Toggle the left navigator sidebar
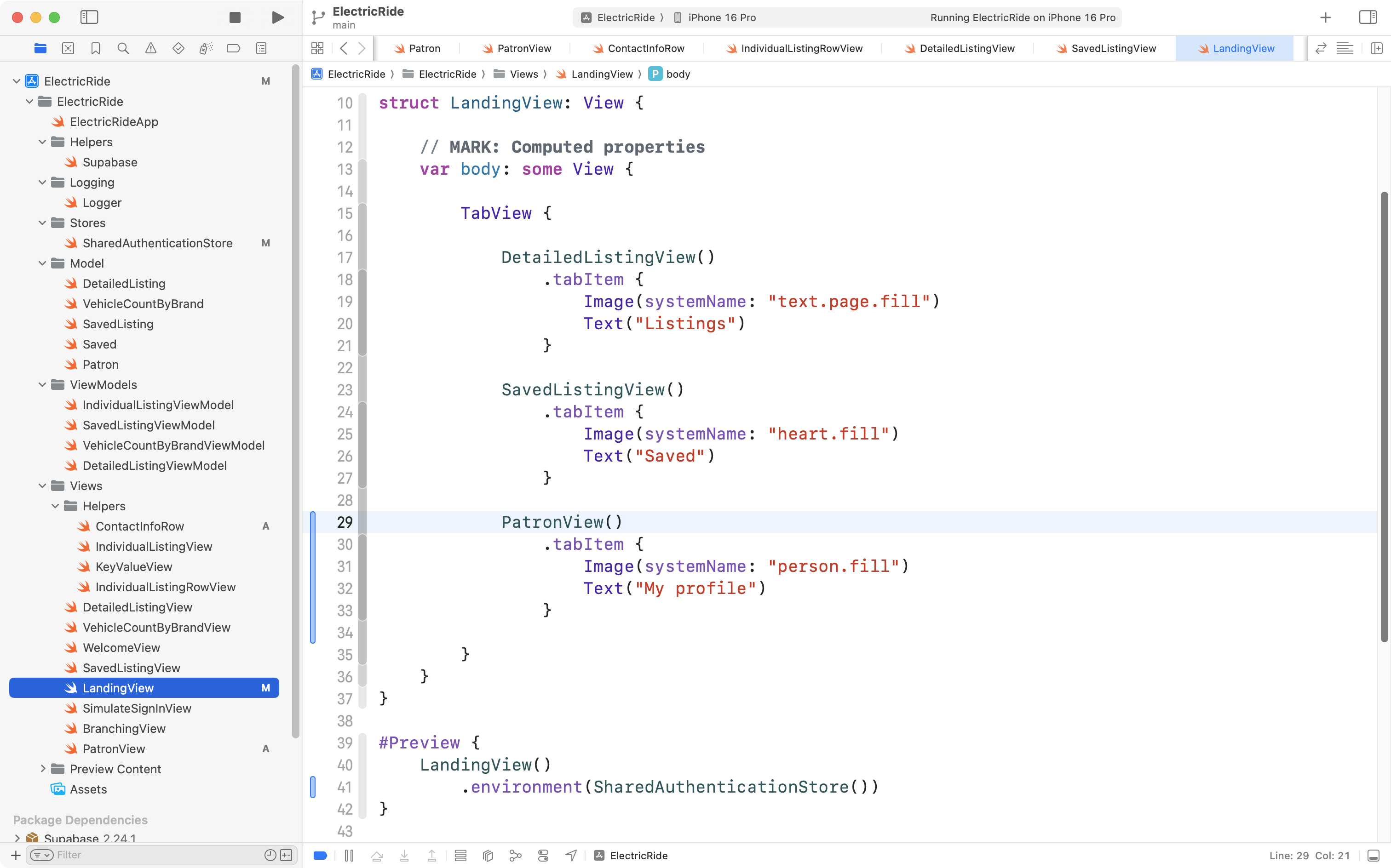The height and width of the screenshot is (868, 1391). pyautogui.click(x=89, y=17)
